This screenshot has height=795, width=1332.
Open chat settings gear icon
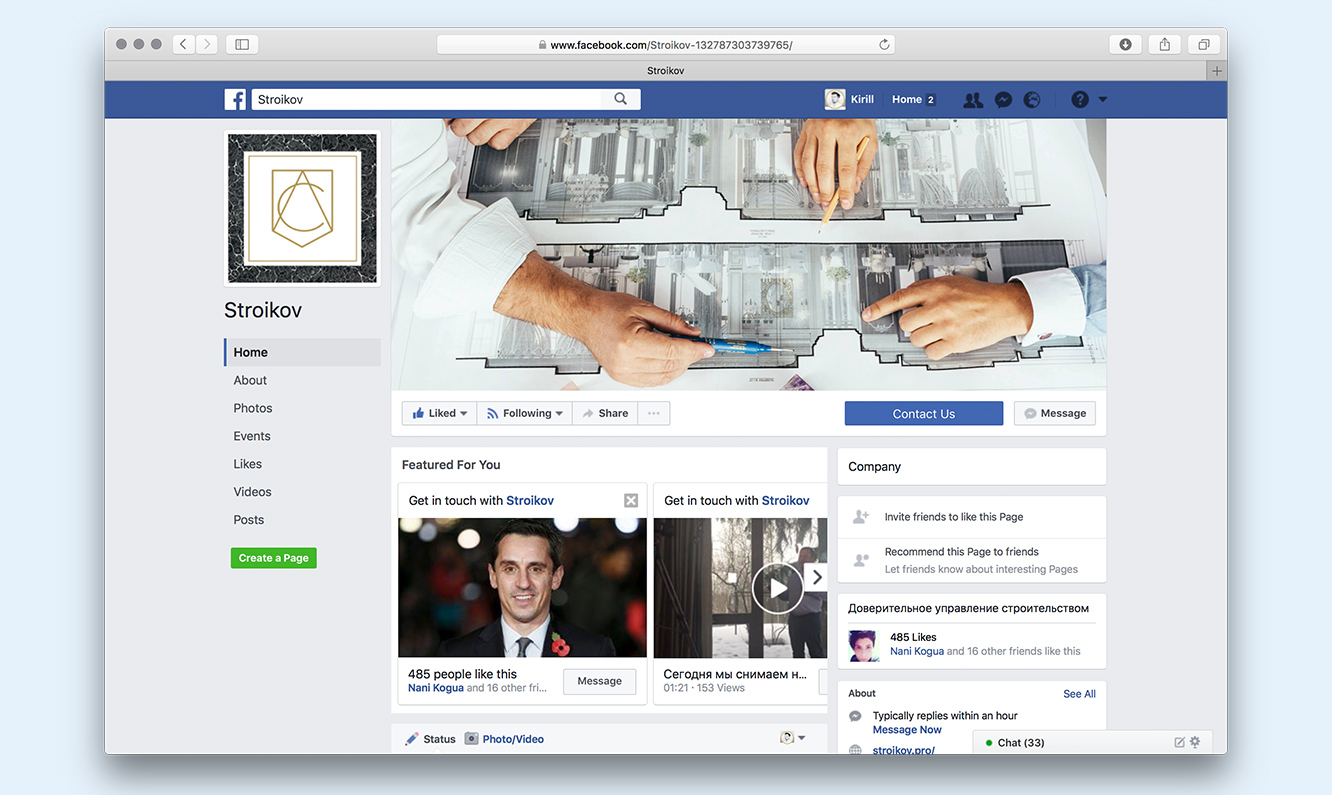1195,743
